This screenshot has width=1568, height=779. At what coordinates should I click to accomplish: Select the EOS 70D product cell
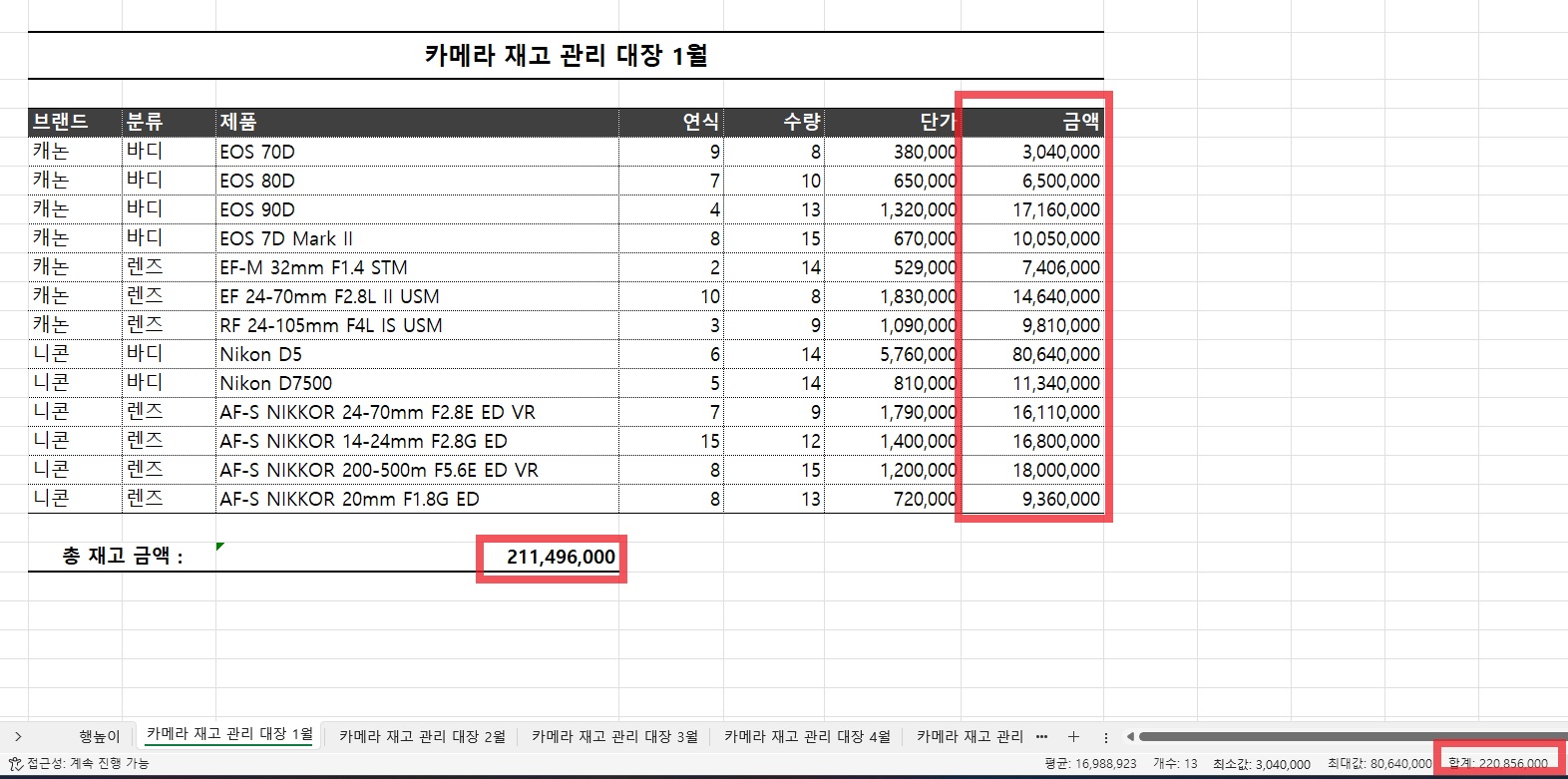[x=417, y=152]
